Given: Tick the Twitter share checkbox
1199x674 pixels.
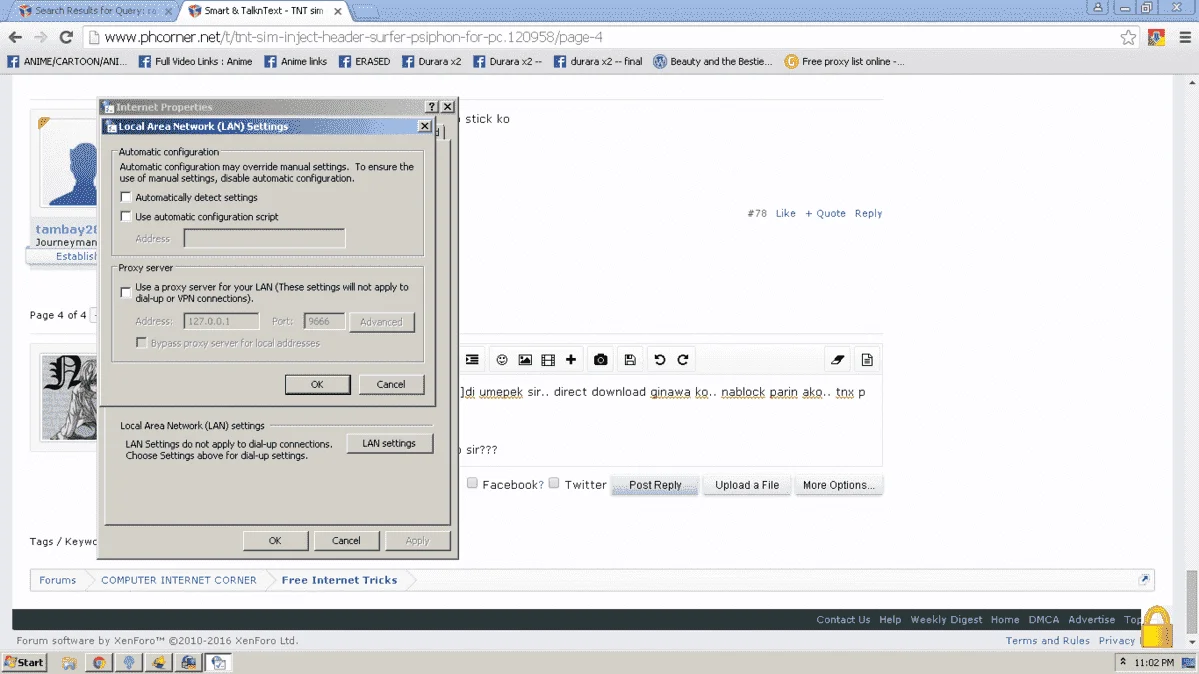Looking at the screenshot, I should [x=554, y=484].
